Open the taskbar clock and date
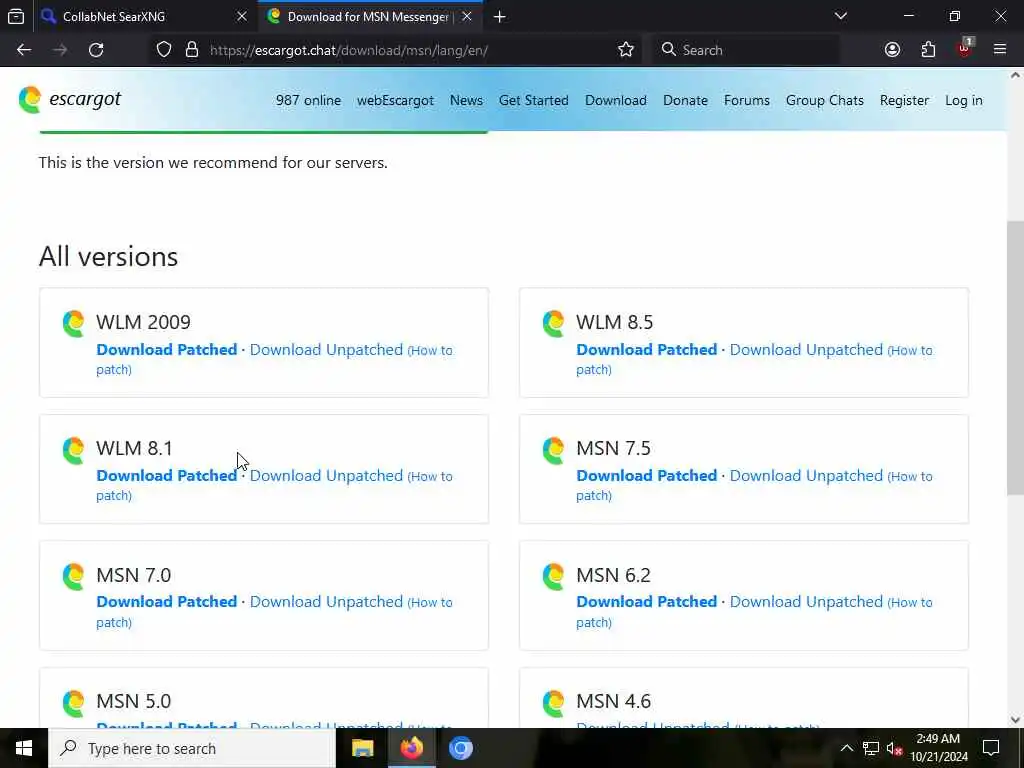The image size is (1024, 768). point(938,748)
